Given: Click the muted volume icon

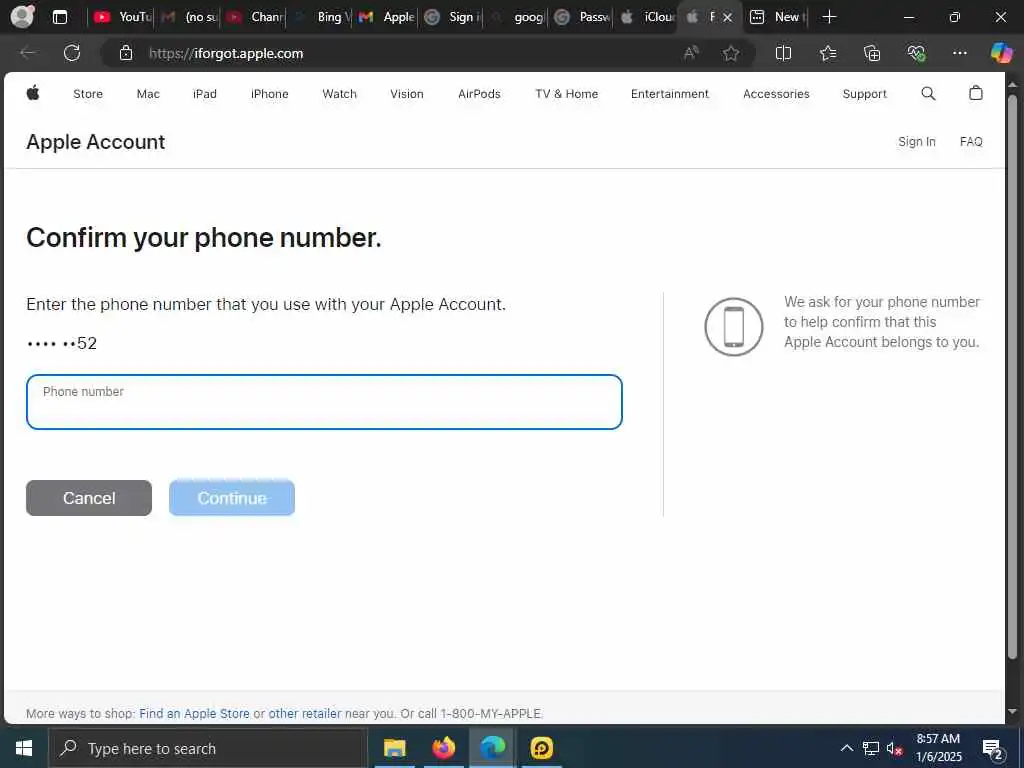Looking at the screenshot, I should click(x=894, y=748).
